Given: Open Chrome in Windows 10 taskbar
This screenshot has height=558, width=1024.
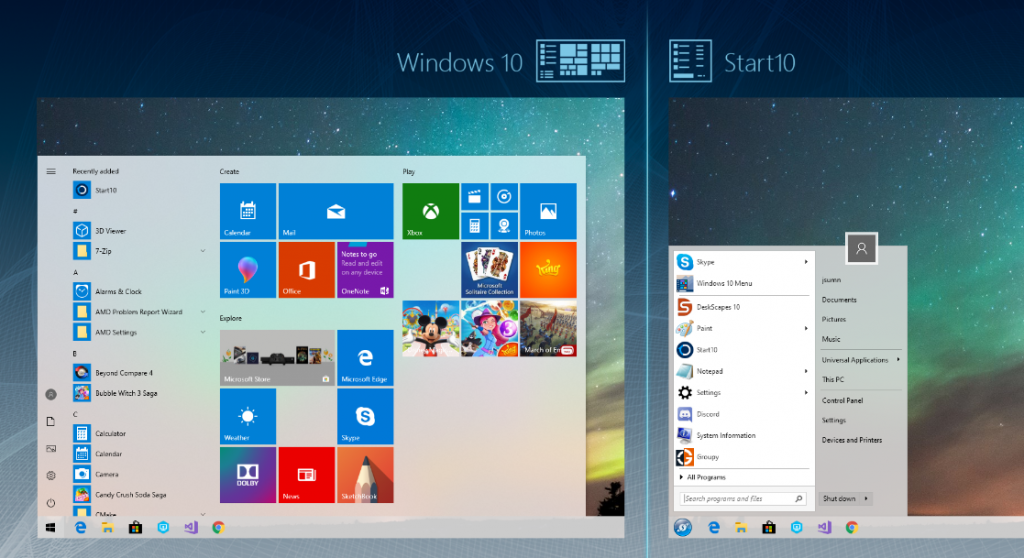Looking at the screenshot, I should click(x=218, y=527).
